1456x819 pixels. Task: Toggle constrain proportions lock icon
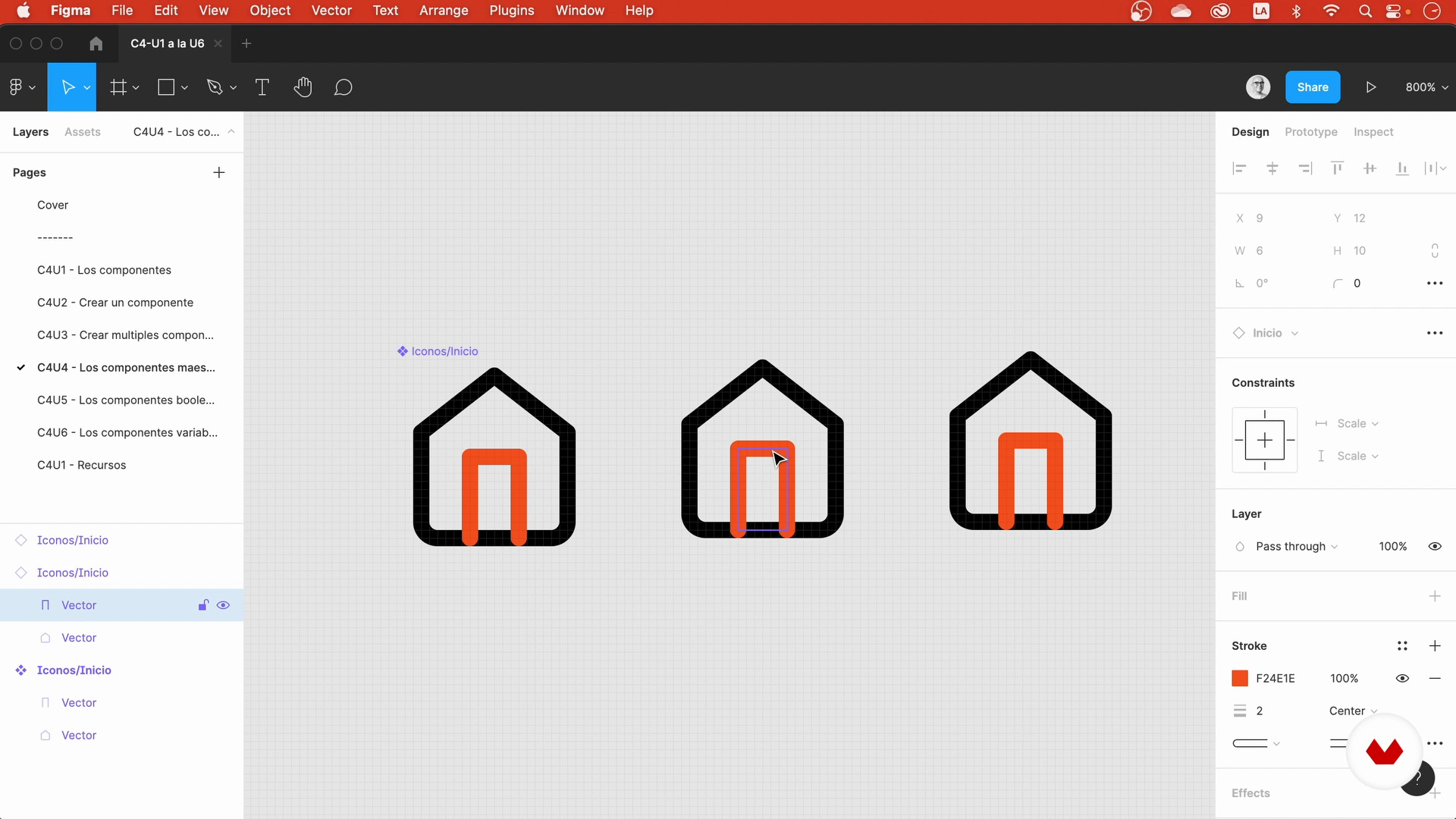tap(1435, 250)
